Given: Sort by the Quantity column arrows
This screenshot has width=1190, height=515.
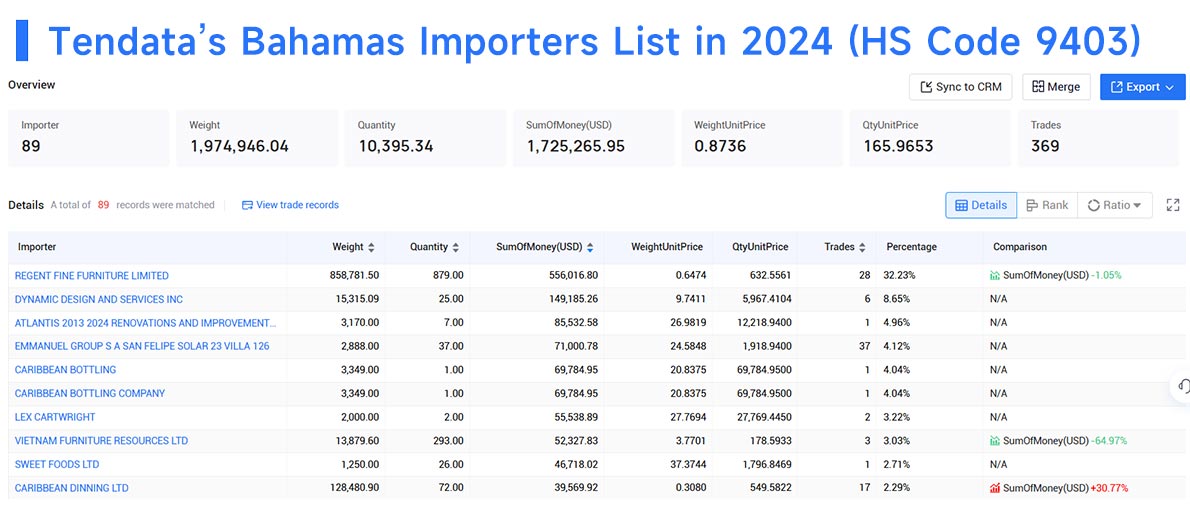Looking at the screenshot, I should (x=455, y=247).
